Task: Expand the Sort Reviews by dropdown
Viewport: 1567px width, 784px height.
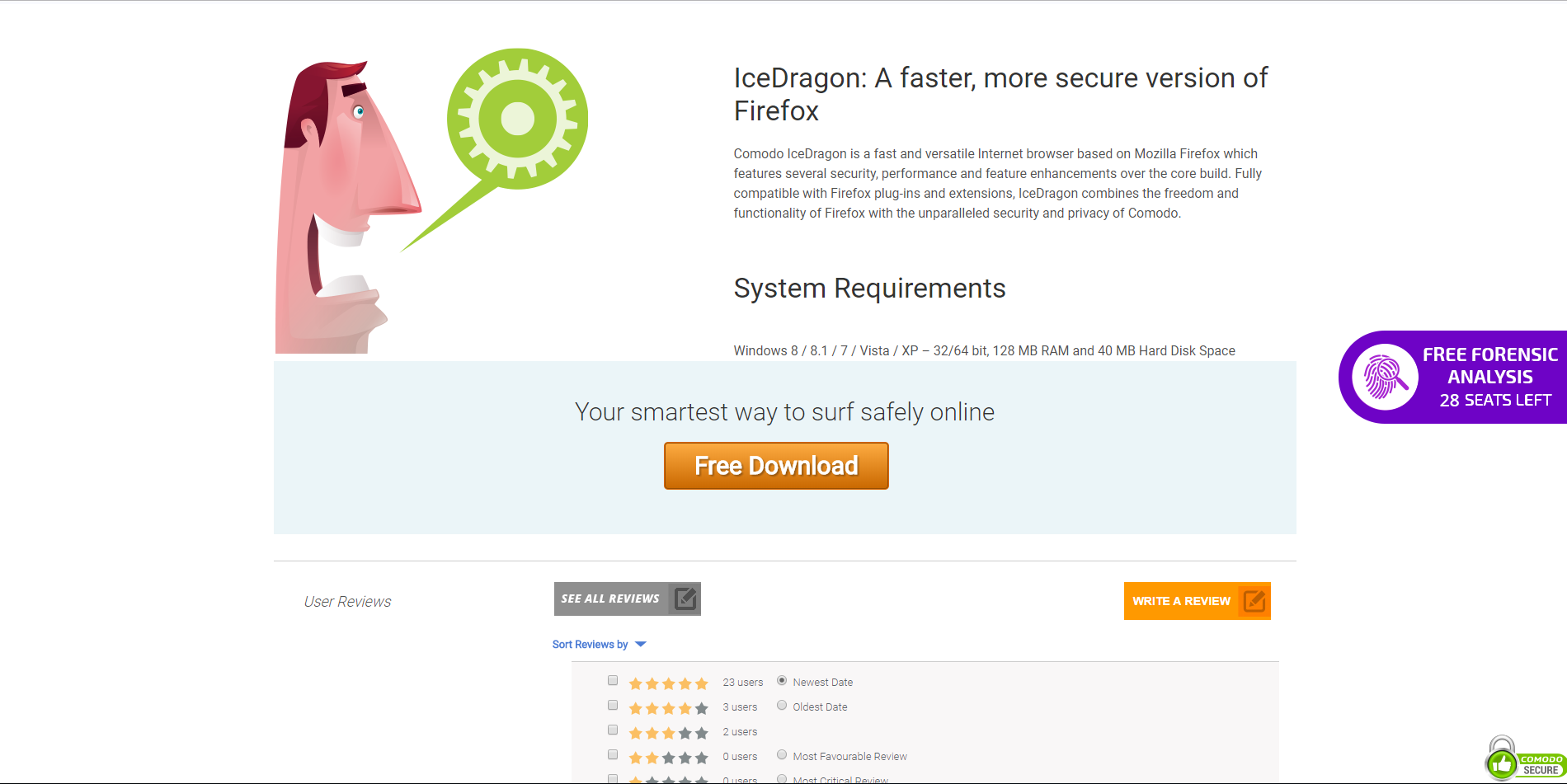Action: (x=600, y=645)
